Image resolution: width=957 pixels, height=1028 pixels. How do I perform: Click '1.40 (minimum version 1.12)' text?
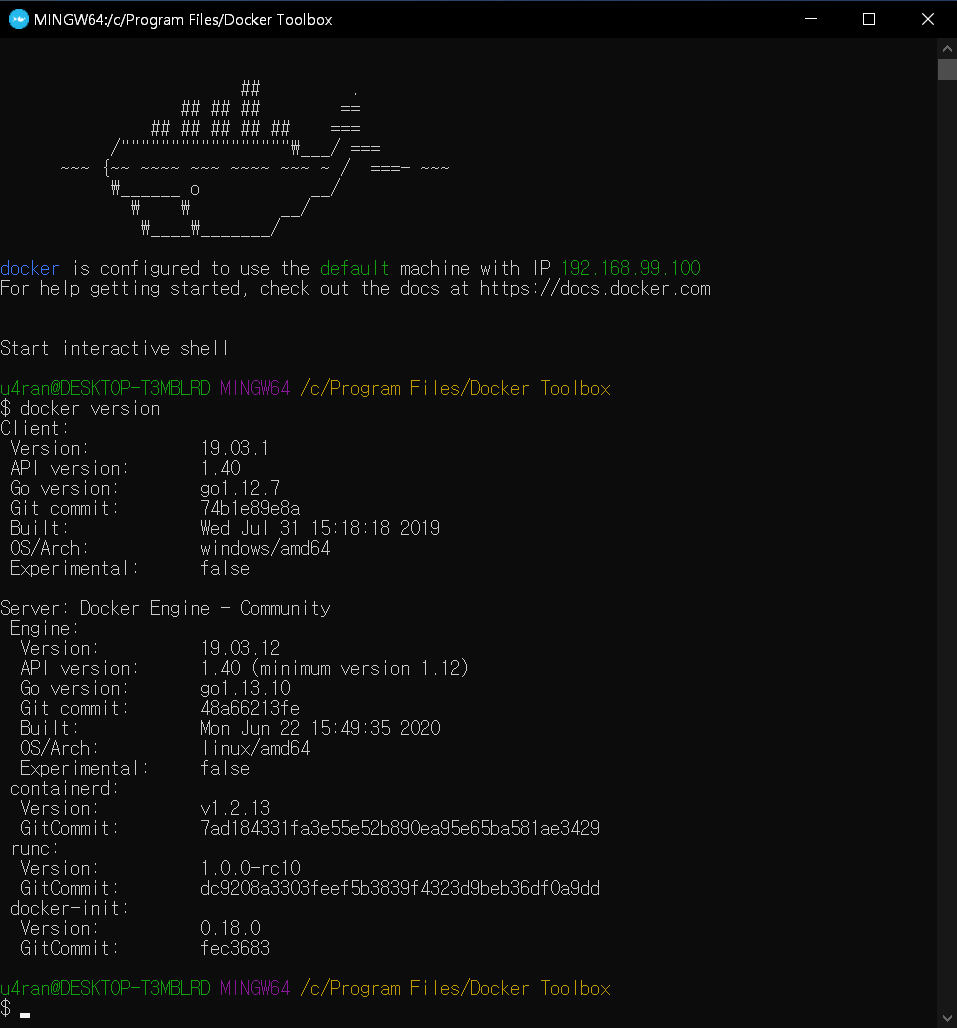pyautogui.click(x=334, y=668)
